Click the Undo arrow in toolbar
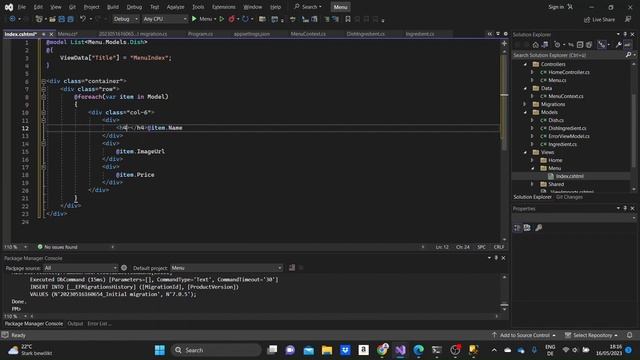This screenshot has height=360, width=640. 83,19
